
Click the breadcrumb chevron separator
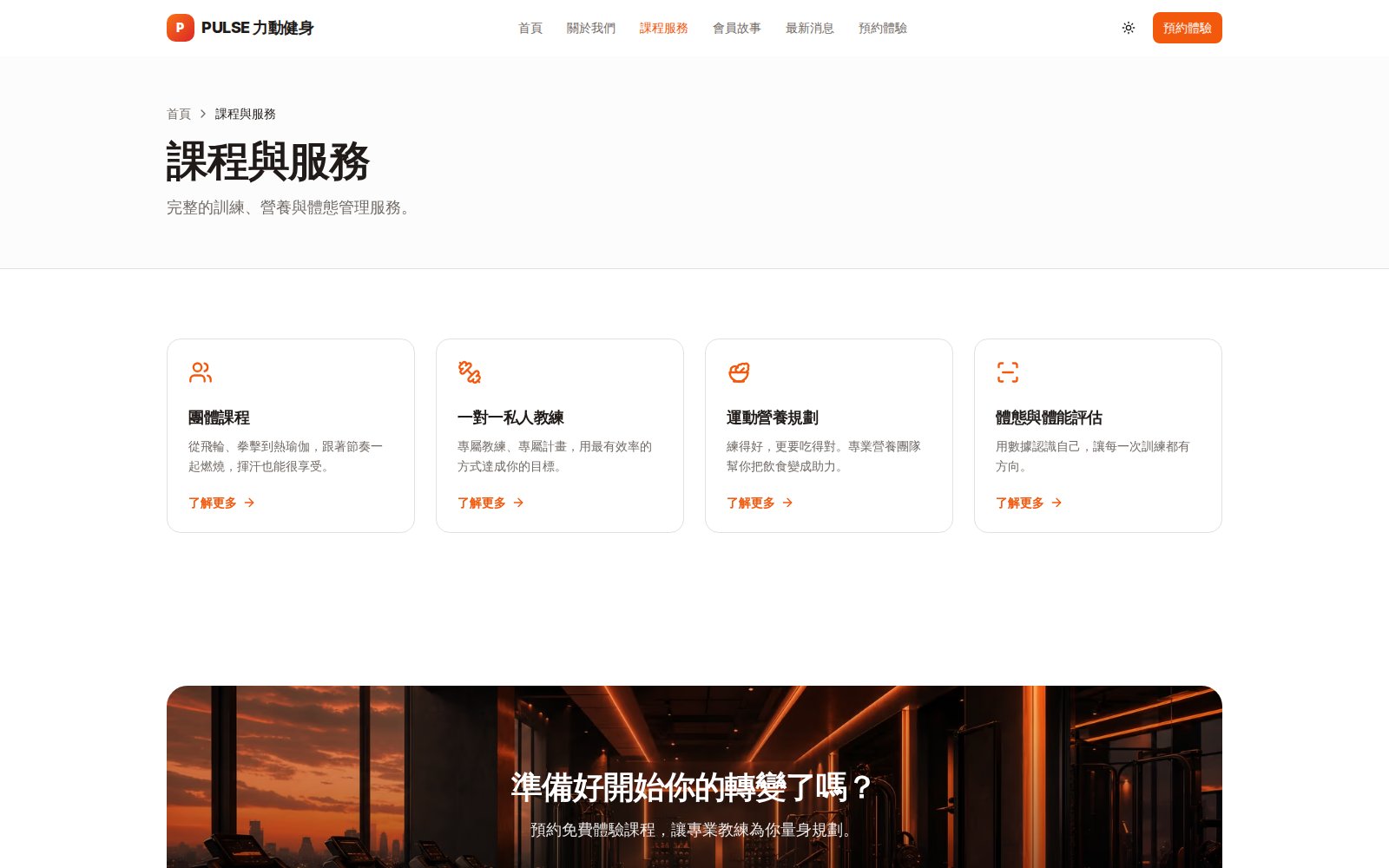click(x=203, y=114)
